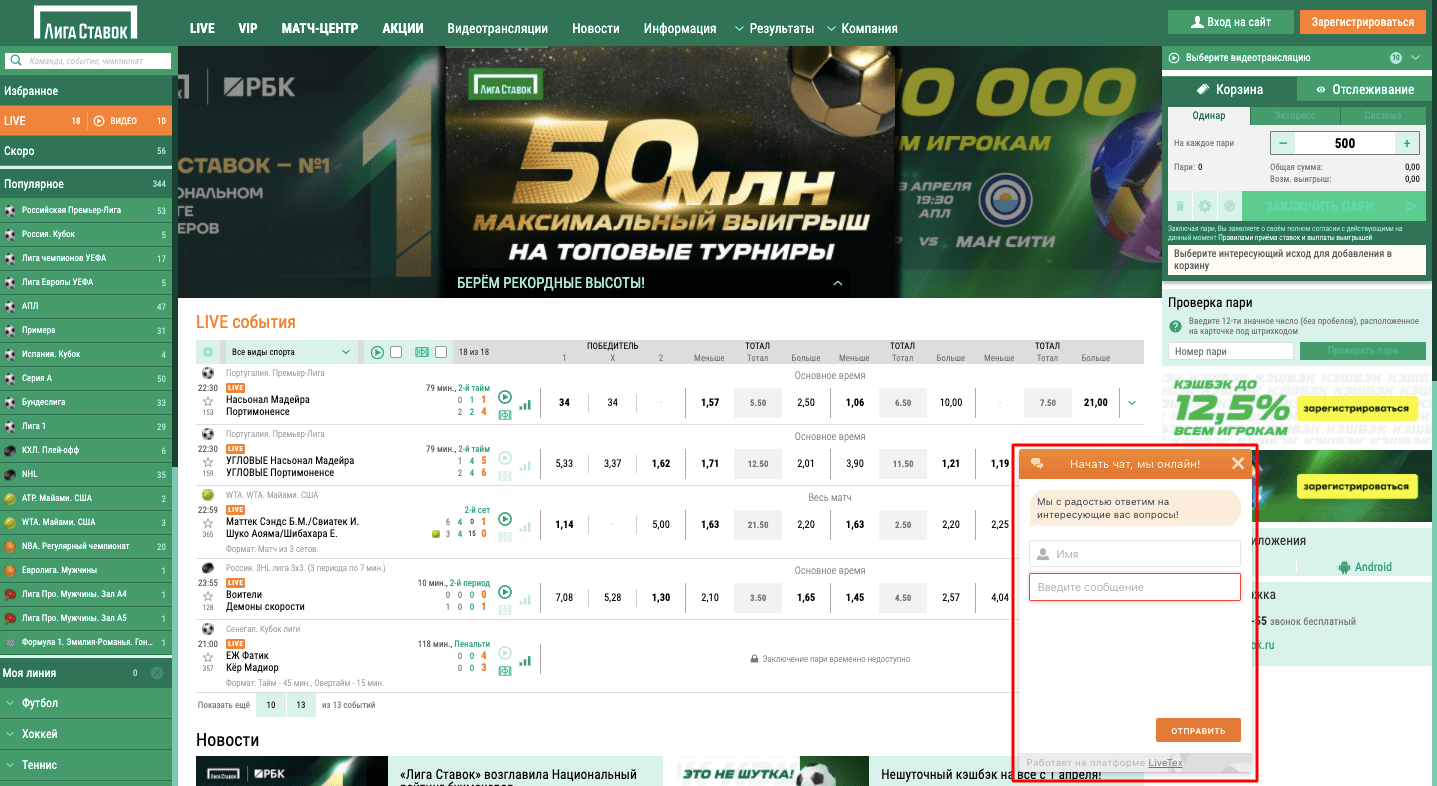The width and height of the screenshot is (1437, 786).
Task: Open Новости menu item
Action: [596, 28]
